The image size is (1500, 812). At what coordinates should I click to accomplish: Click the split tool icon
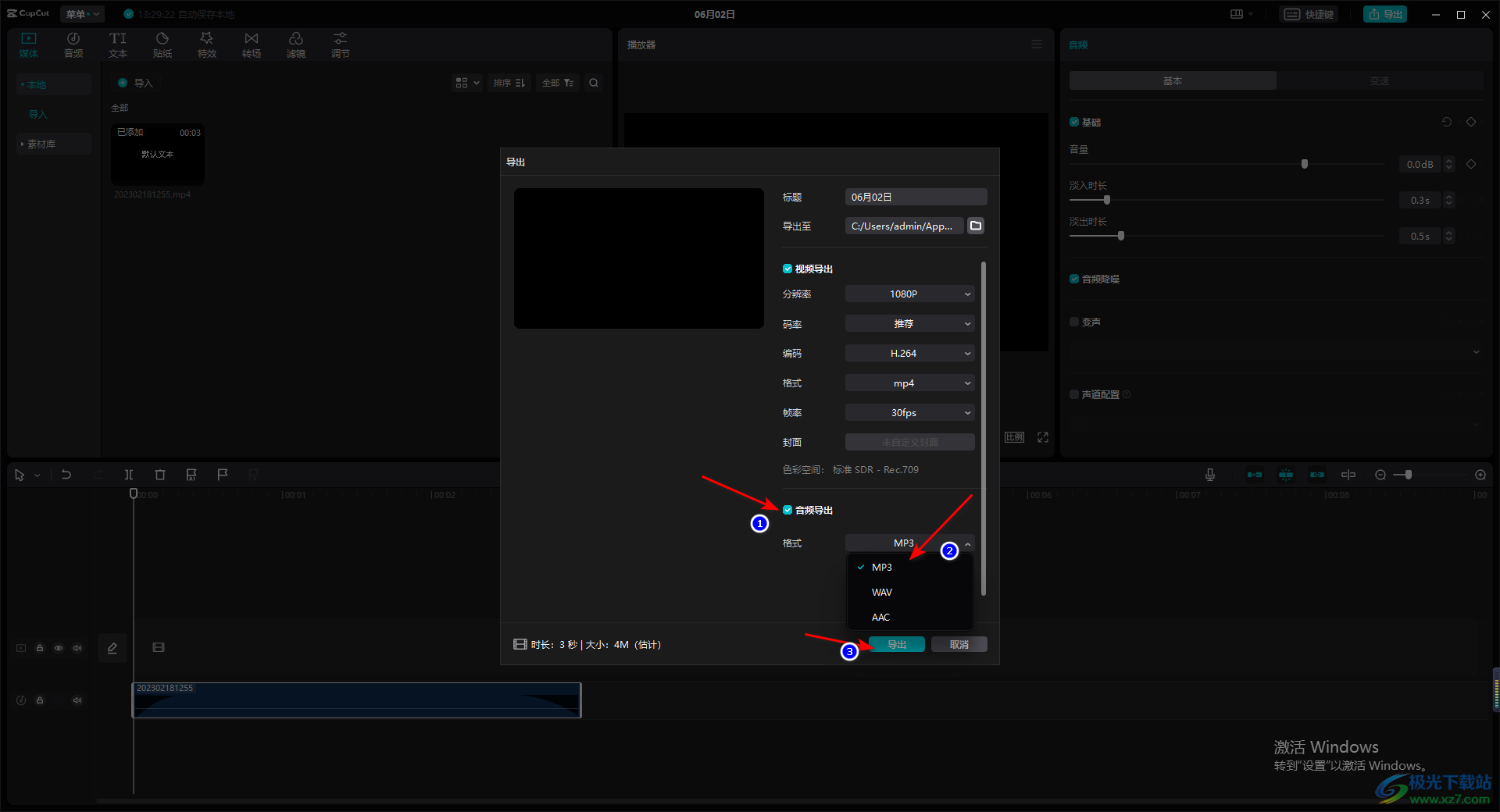click(129, 475)
